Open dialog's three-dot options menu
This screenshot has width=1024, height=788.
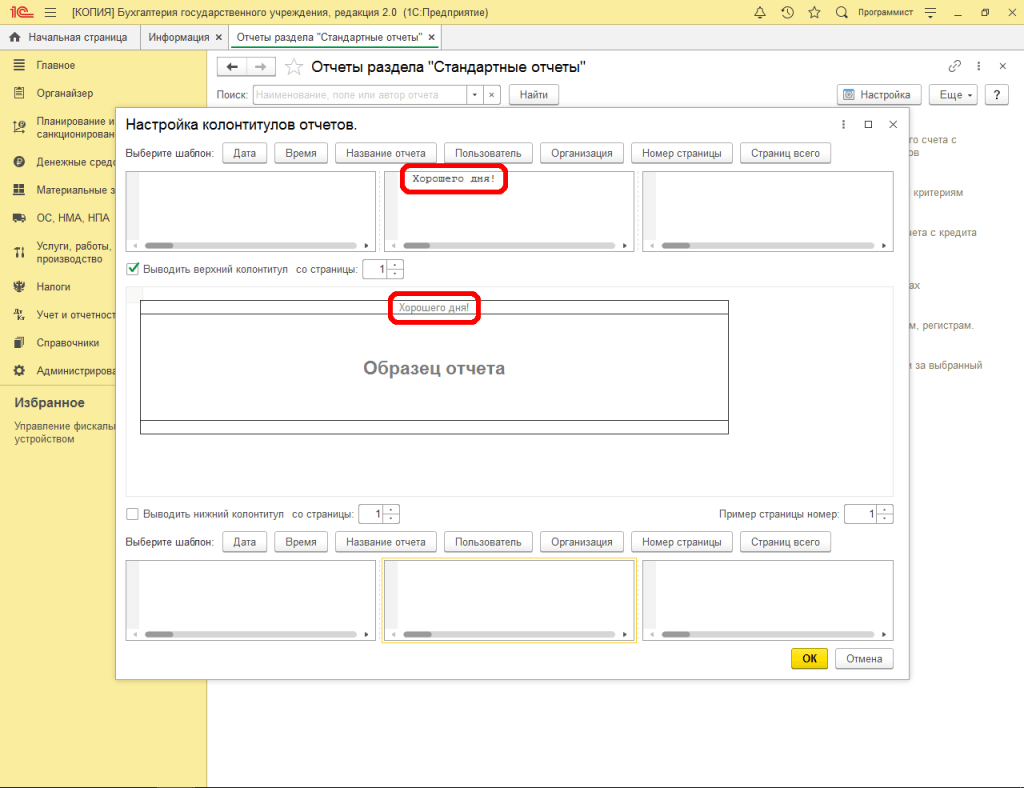coord(844,125)
